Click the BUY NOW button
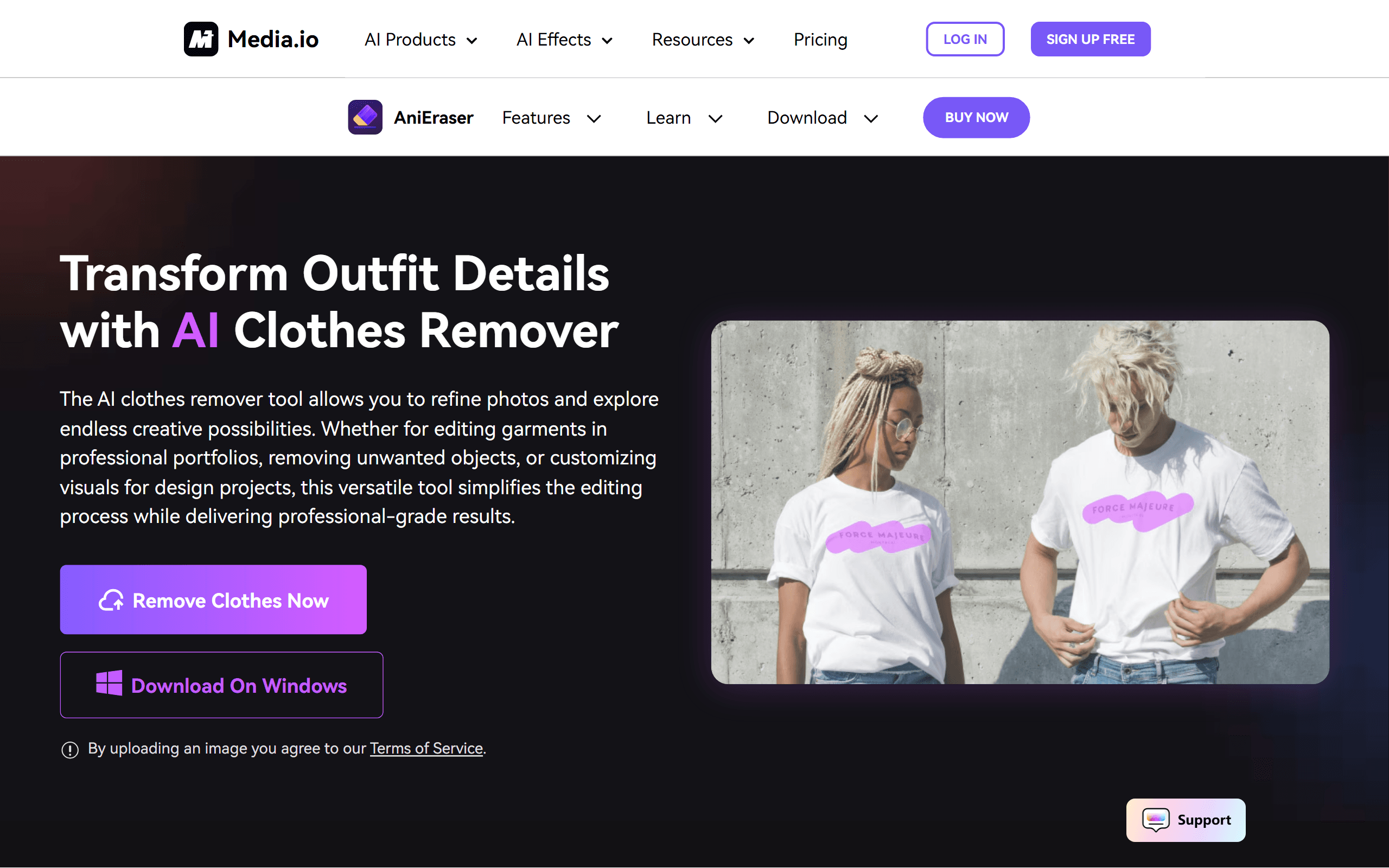The image size is (1389, 868). click(976, 118)
